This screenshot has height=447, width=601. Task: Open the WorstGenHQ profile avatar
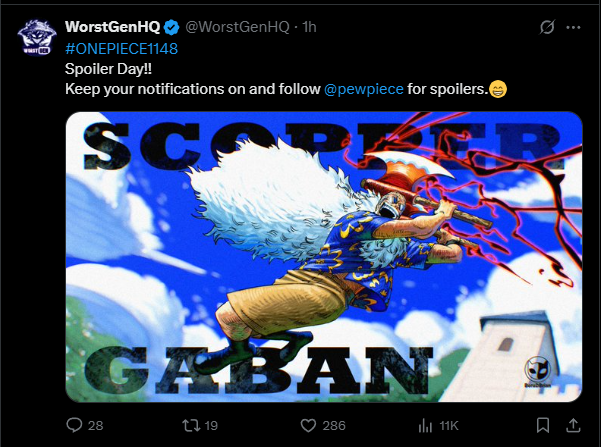[x=37, y=37]
